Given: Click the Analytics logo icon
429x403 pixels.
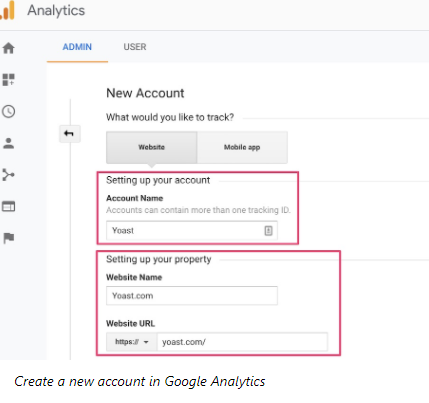Looking at the screenshot, I should pyautogui.click(x=7, y=11).
